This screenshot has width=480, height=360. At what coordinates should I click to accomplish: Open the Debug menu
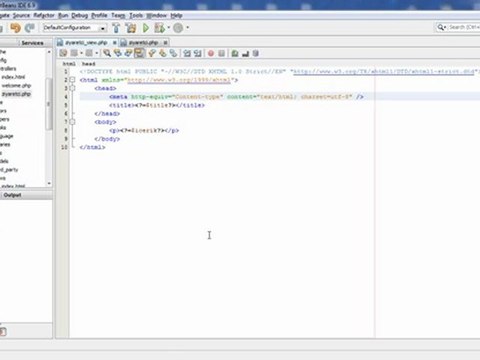click(x=80, y=15)
